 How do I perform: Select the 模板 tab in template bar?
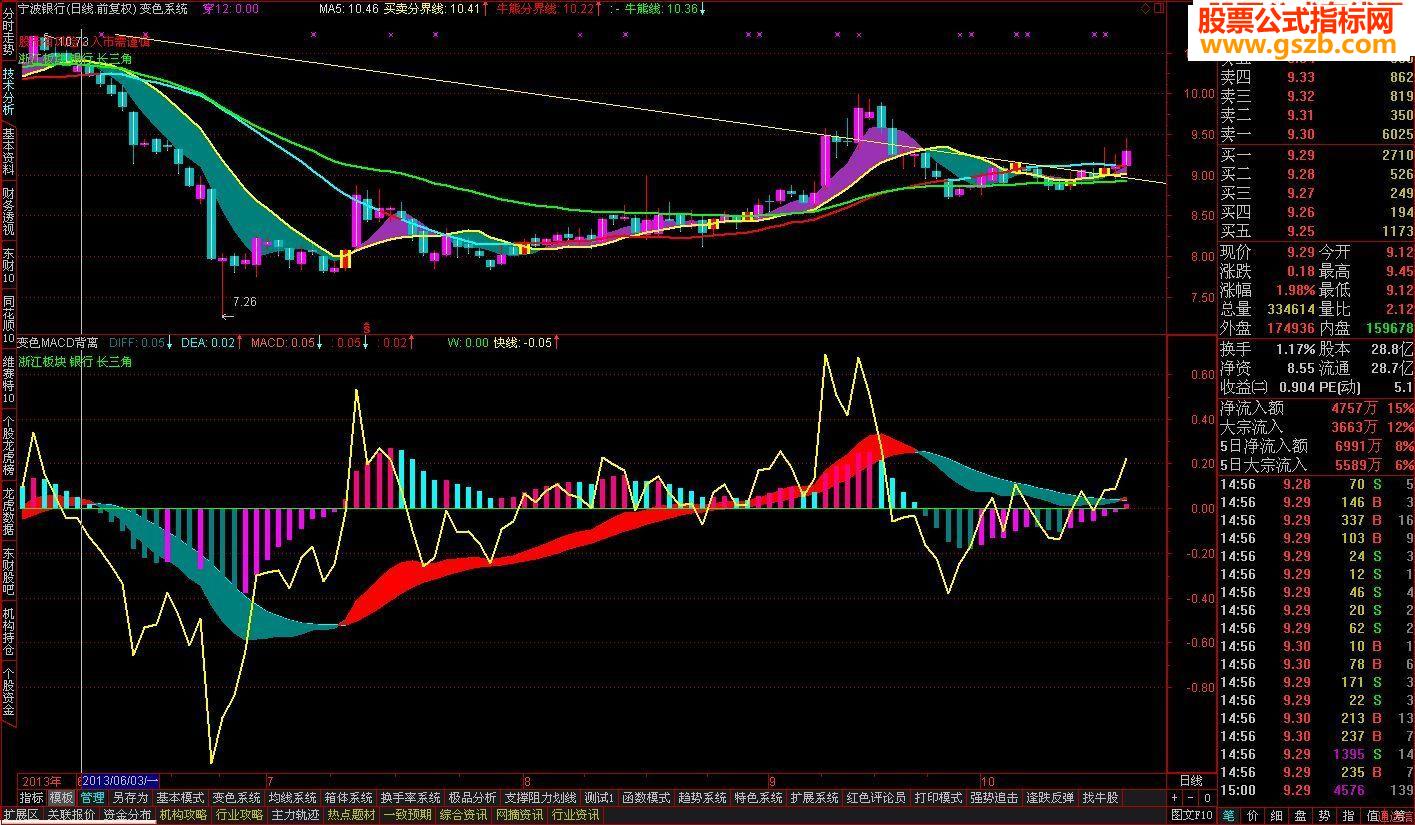62,798
